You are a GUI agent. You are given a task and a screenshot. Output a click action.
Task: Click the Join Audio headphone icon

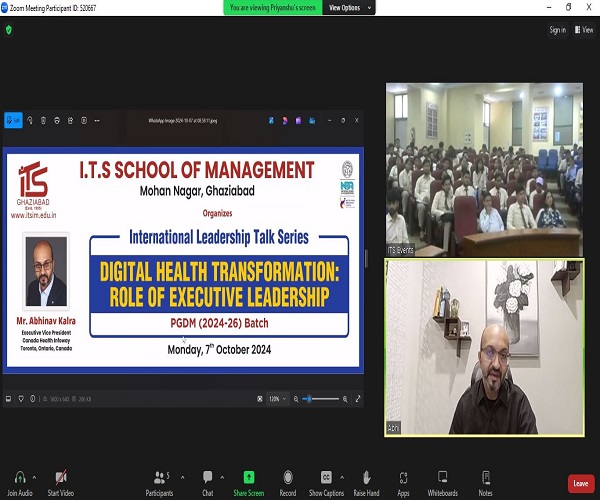point(20,477)
